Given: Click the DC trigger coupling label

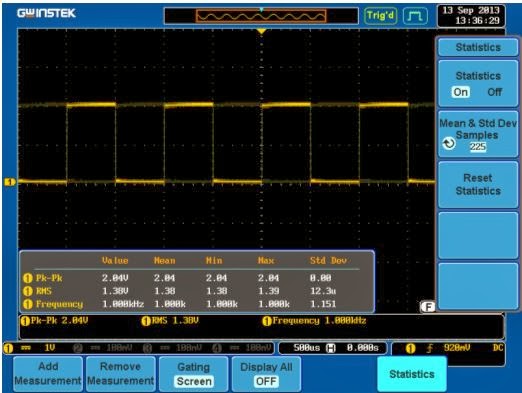Looking at the screenshot, I should (x=498, y=348).
